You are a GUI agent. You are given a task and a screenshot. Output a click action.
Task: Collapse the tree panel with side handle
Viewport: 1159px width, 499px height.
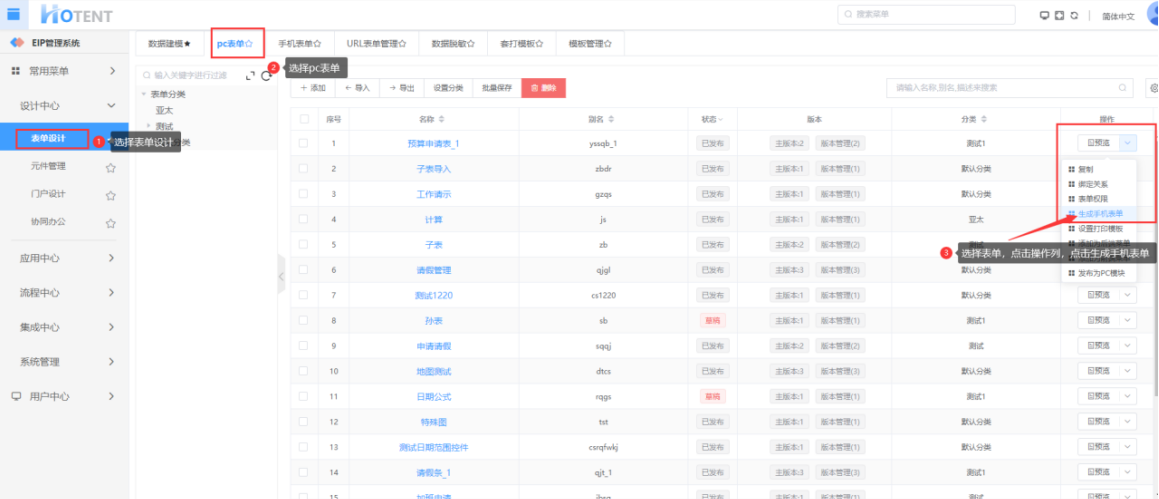tap(281, 276)
